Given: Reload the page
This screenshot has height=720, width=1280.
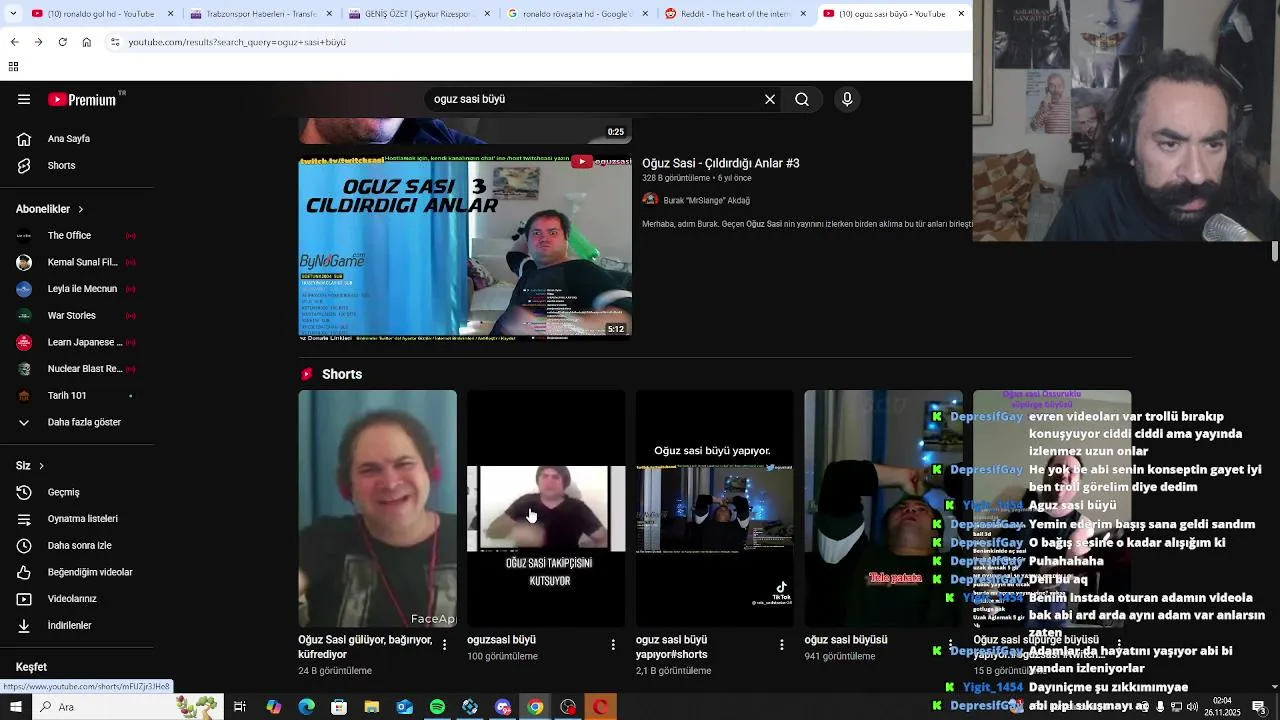Looking at the screenshot, I should 62,42.
